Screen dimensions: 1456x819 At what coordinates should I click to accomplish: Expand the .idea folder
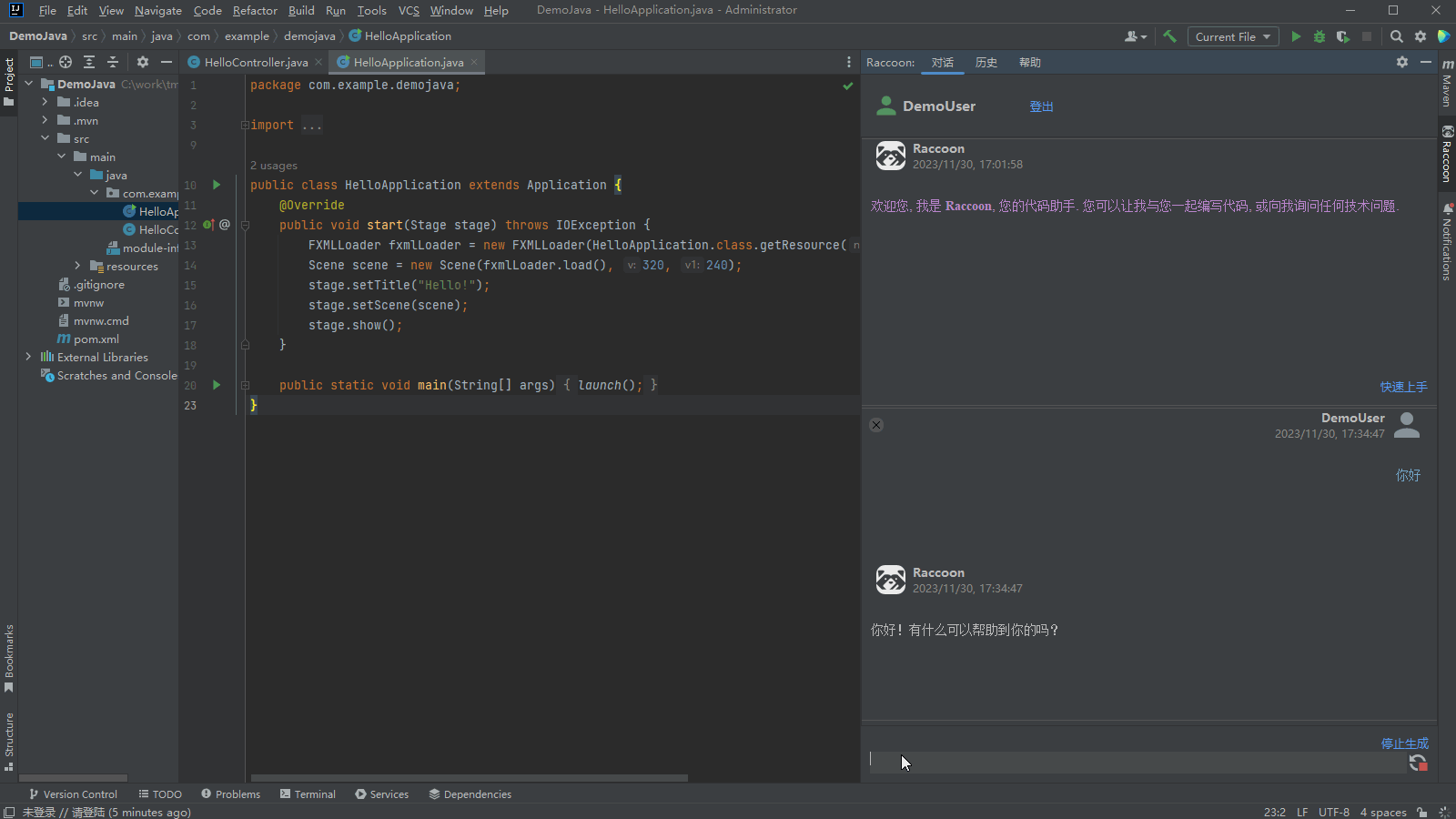coord(45,102)
